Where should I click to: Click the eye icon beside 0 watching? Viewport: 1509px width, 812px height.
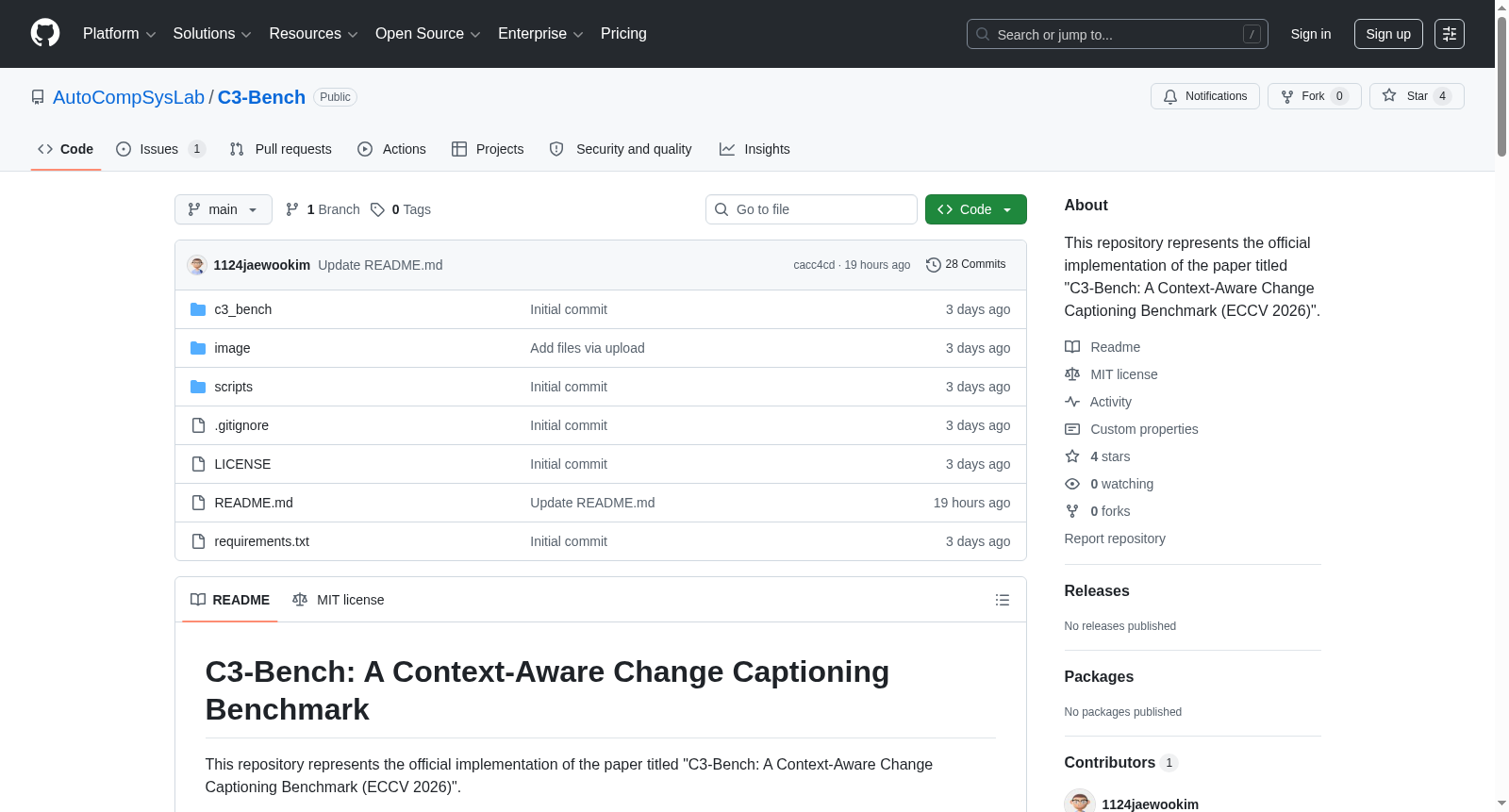click(x=1072, y=484)
